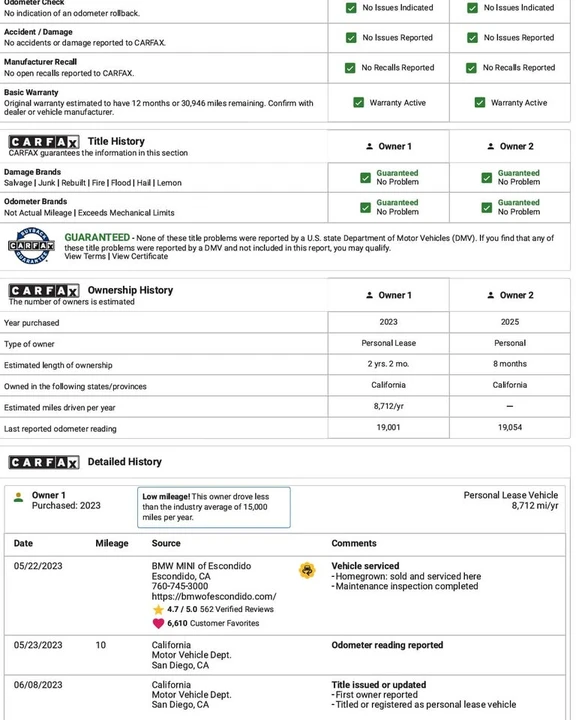Click Owner 2 person icon in Ownership History

pos(491,295)
